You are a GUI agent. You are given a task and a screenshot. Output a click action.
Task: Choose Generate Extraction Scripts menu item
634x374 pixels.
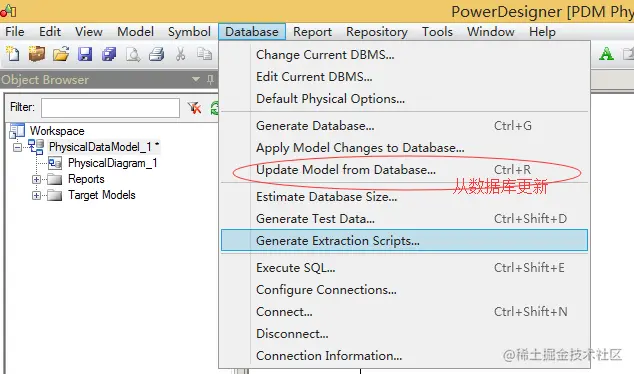(x=404, y=241)
